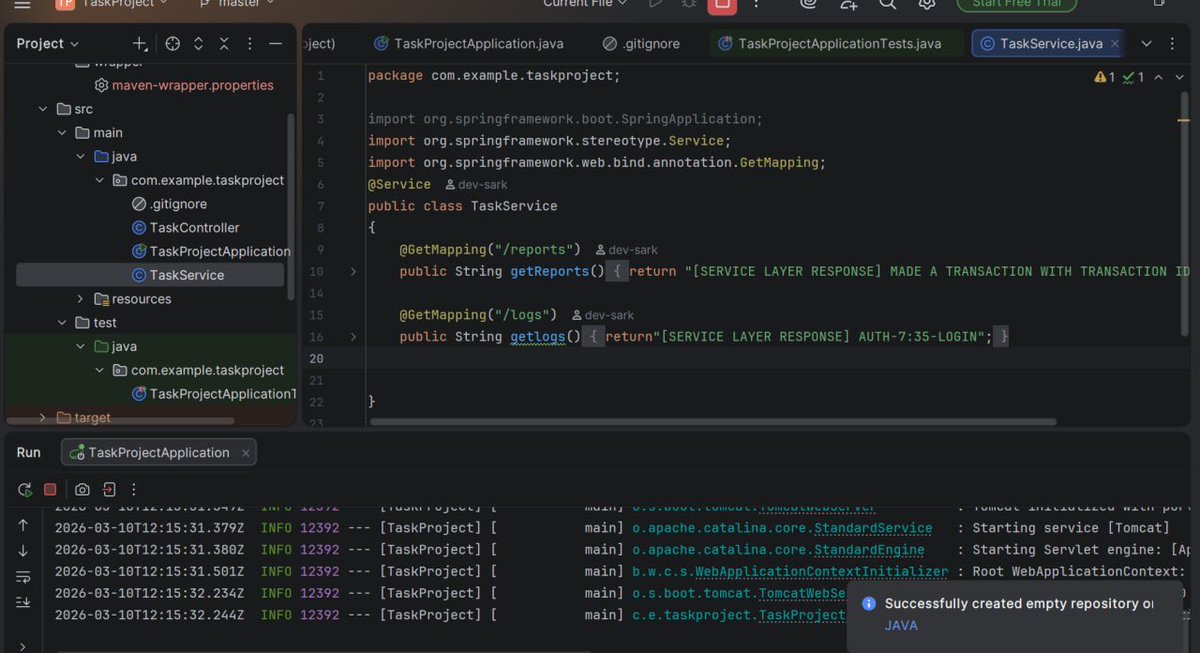
Task: Collapse com.example.taskproject package under main
Action: pos(99,181)
